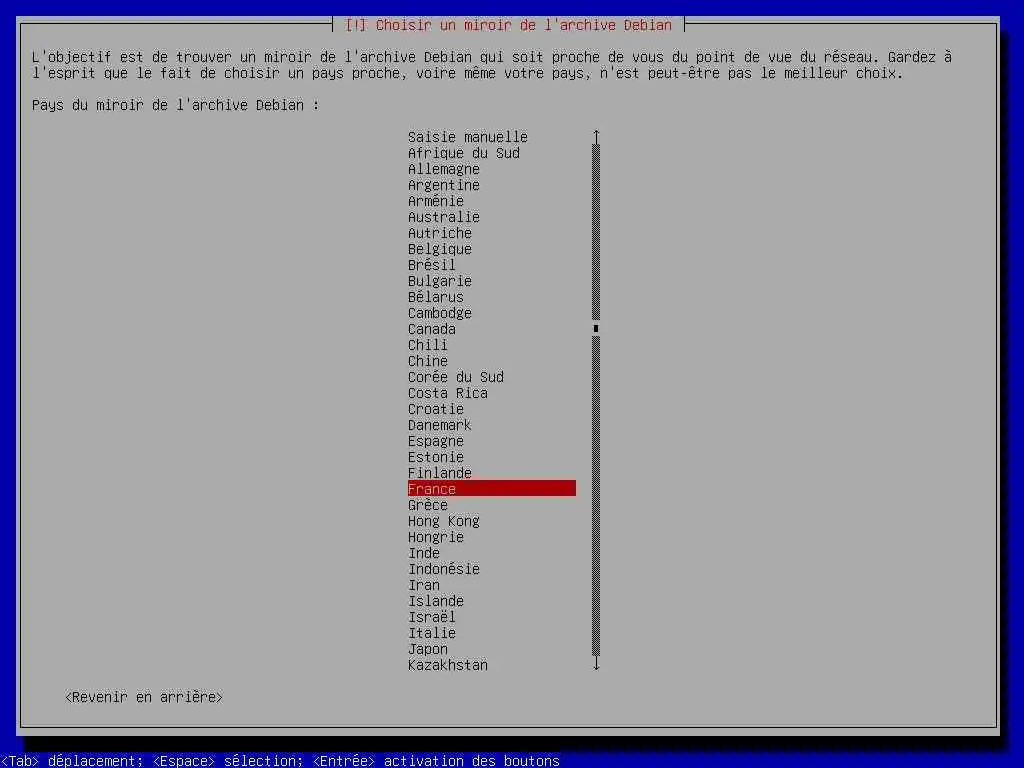Choose Hongrie in the list

tap(436, 537)
